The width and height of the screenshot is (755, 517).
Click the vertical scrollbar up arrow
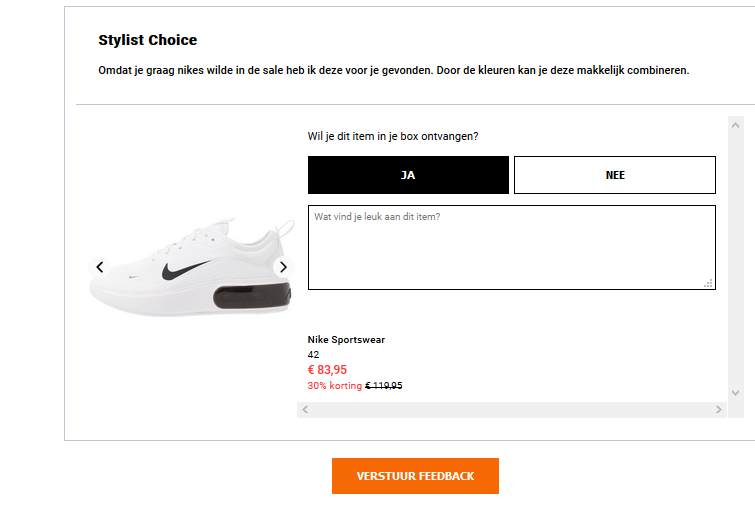pyautogui.click(x=735, y=125)
